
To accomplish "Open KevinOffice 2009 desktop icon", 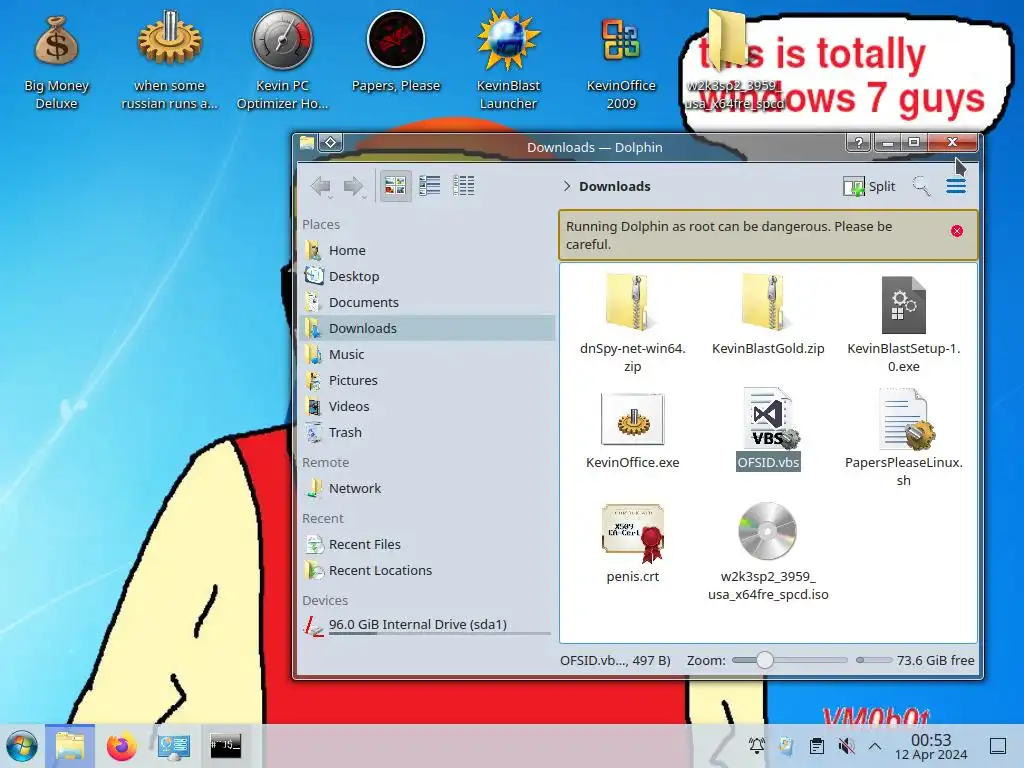I will click(621, 63).
